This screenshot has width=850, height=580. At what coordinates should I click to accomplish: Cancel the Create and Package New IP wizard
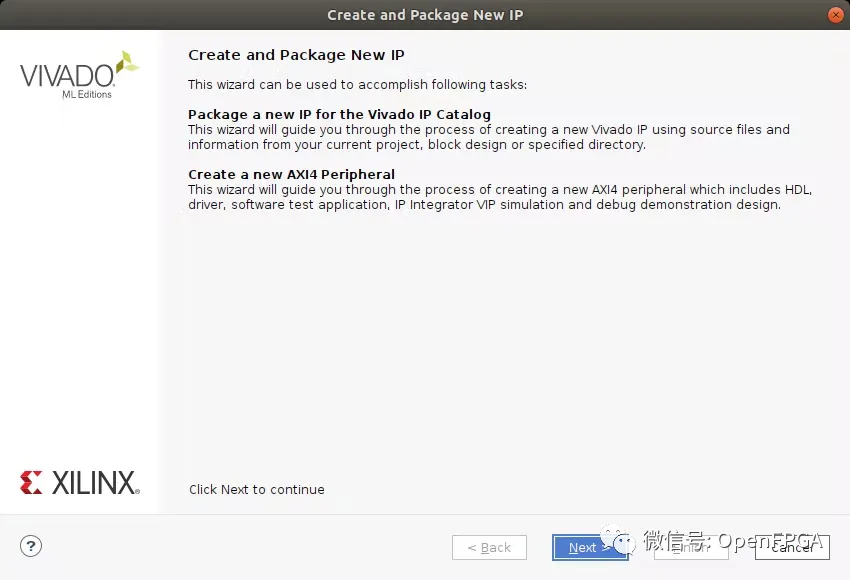[x=792, y=547]
